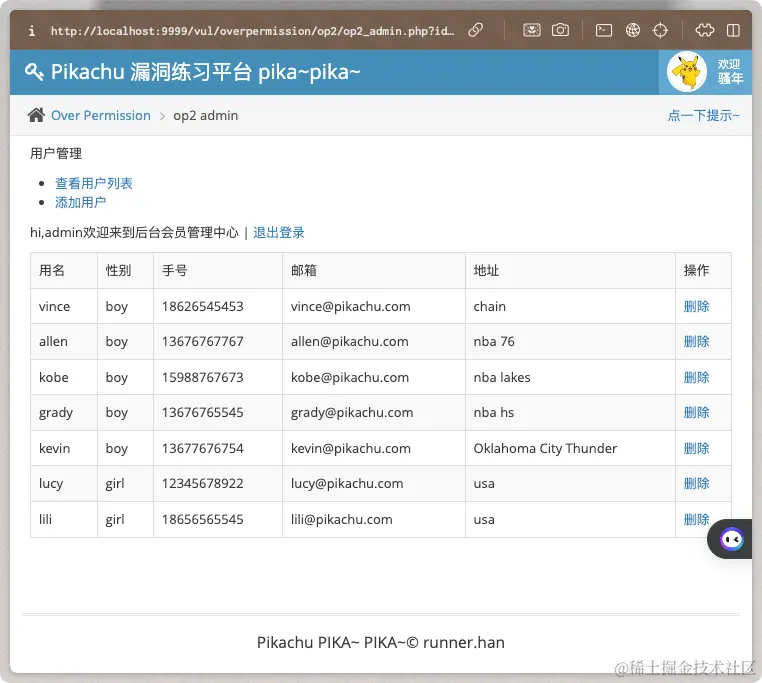762x683 pixels.
Task: Click the 欢迎骚年 welcome text
Action: click(x=730, y=71)
